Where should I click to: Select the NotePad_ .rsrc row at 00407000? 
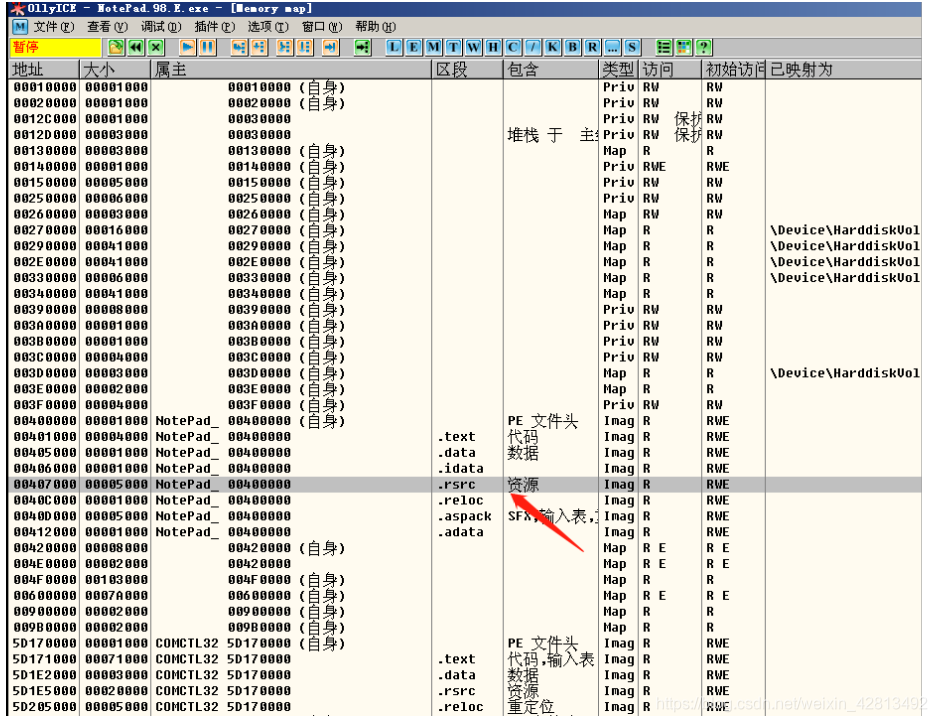click(466, 485)
